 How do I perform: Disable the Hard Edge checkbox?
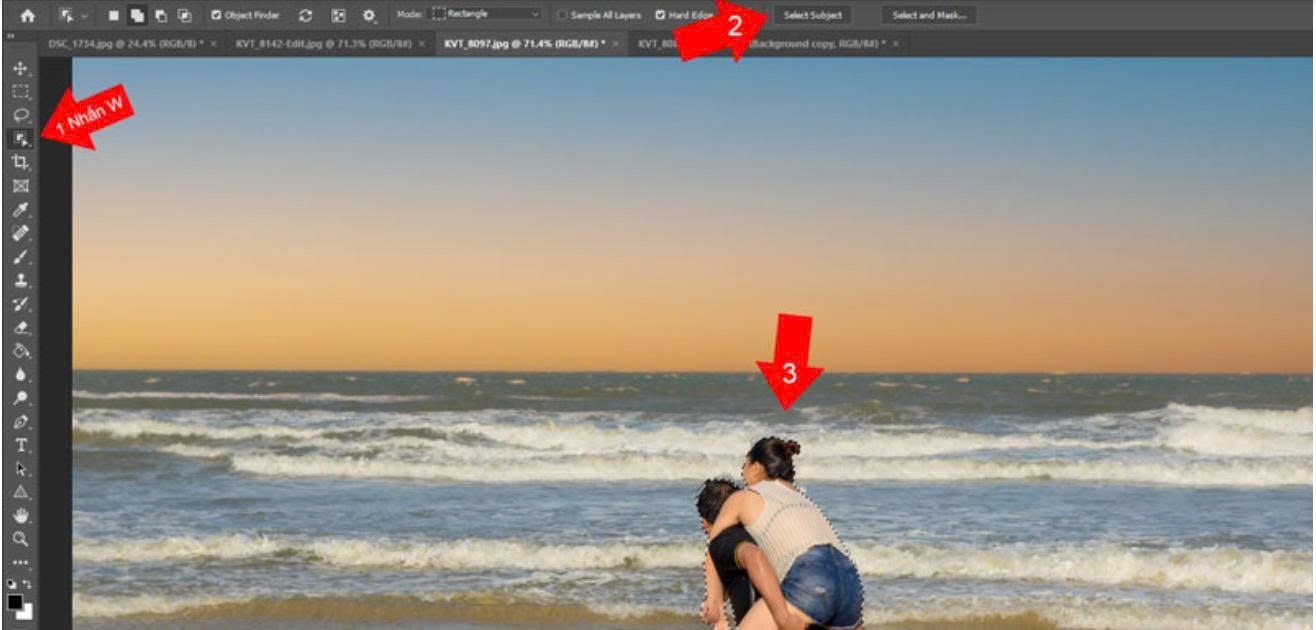click(x=660, y=15)
